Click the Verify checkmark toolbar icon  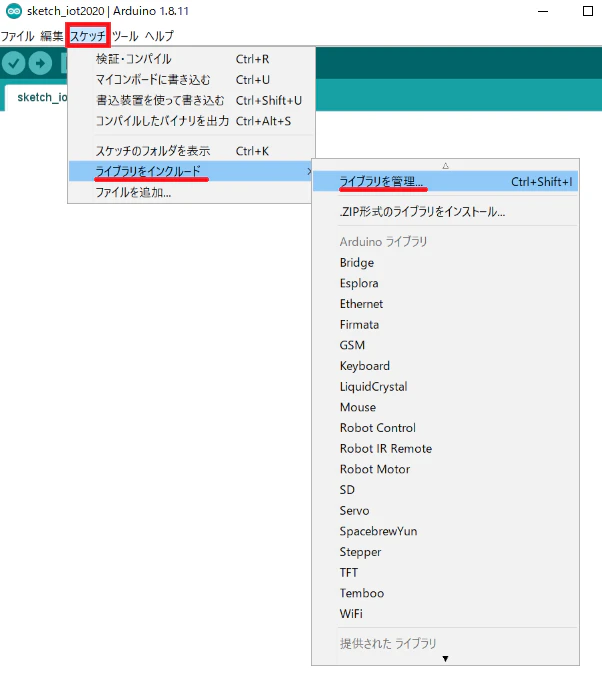pyautogui.click(x=13, y=63)
